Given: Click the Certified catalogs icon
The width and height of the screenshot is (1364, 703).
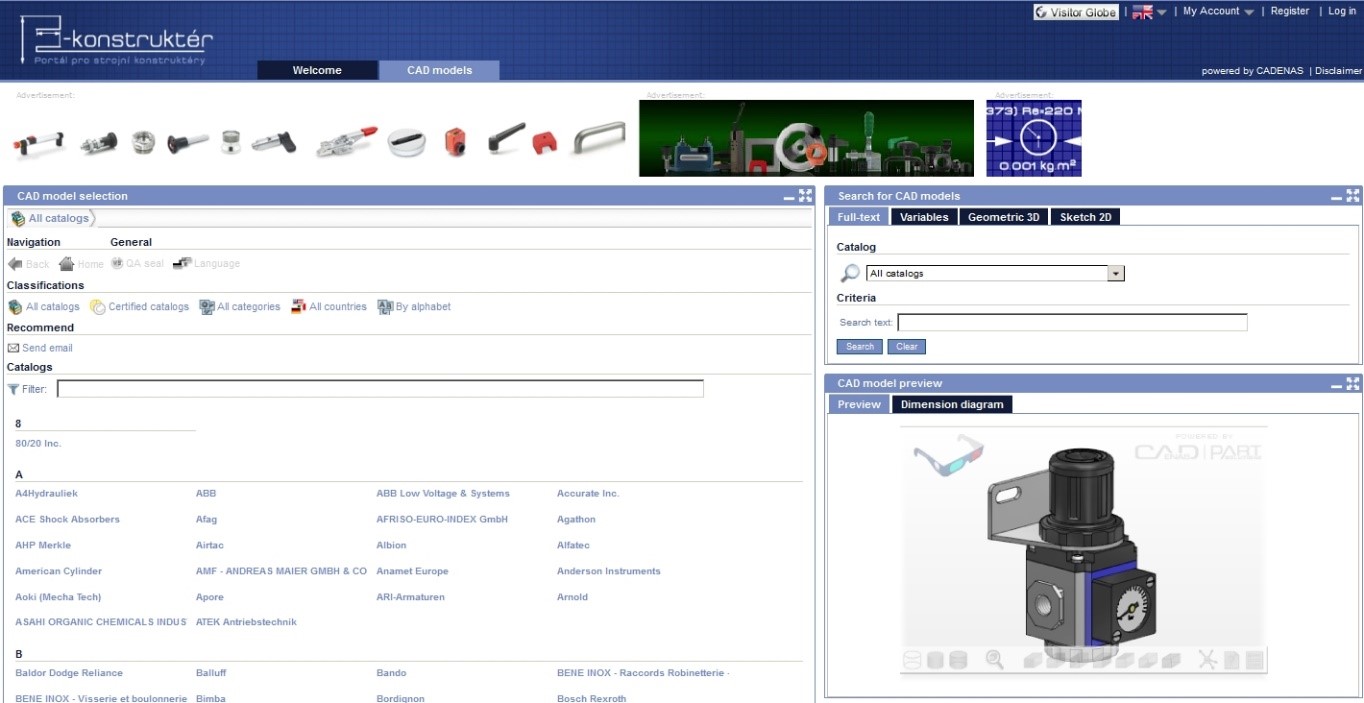Looking at the screenshot, I should coord(98,307).
